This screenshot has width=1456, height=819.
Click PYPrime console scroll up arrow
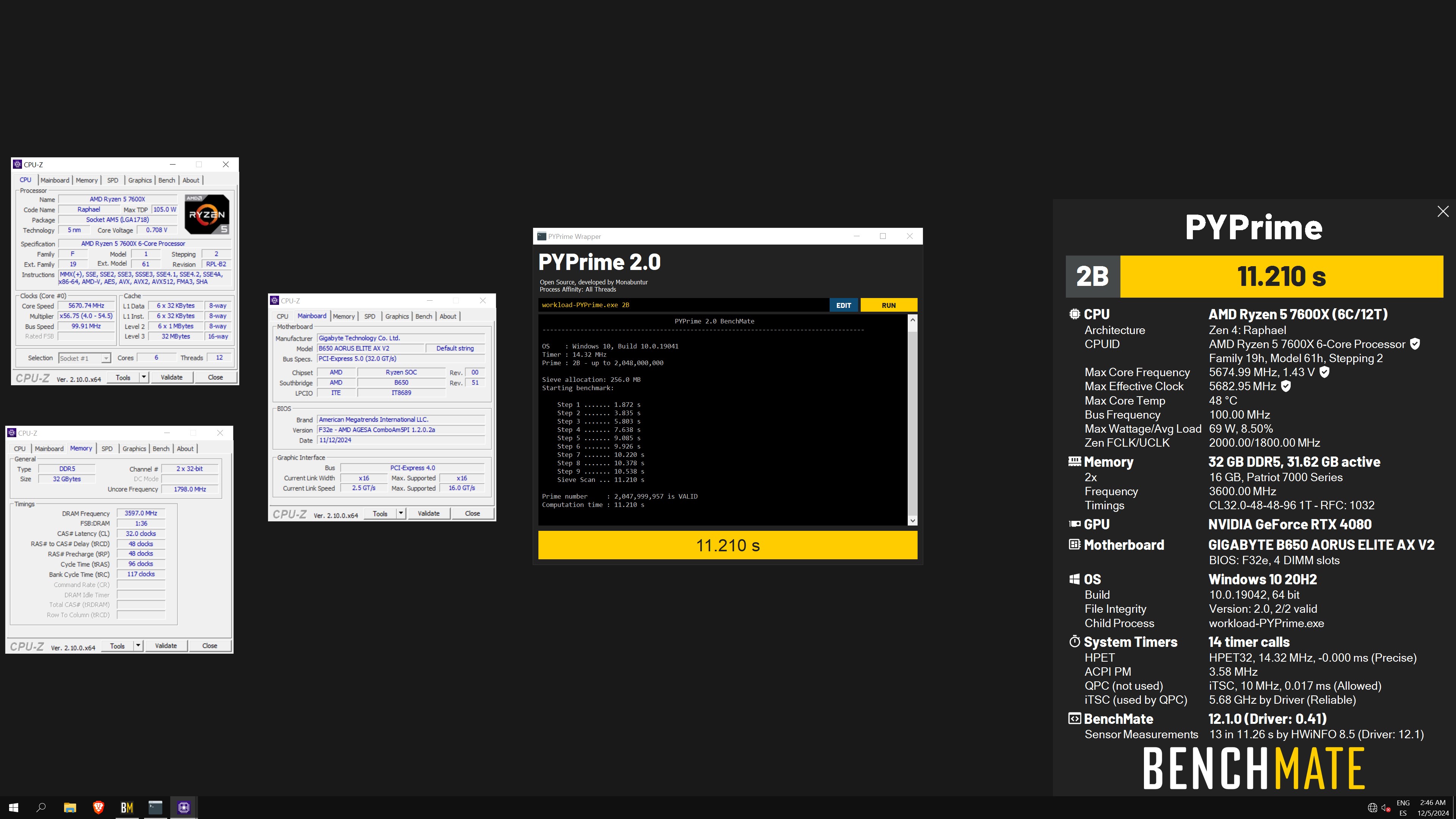pos(912,320)
